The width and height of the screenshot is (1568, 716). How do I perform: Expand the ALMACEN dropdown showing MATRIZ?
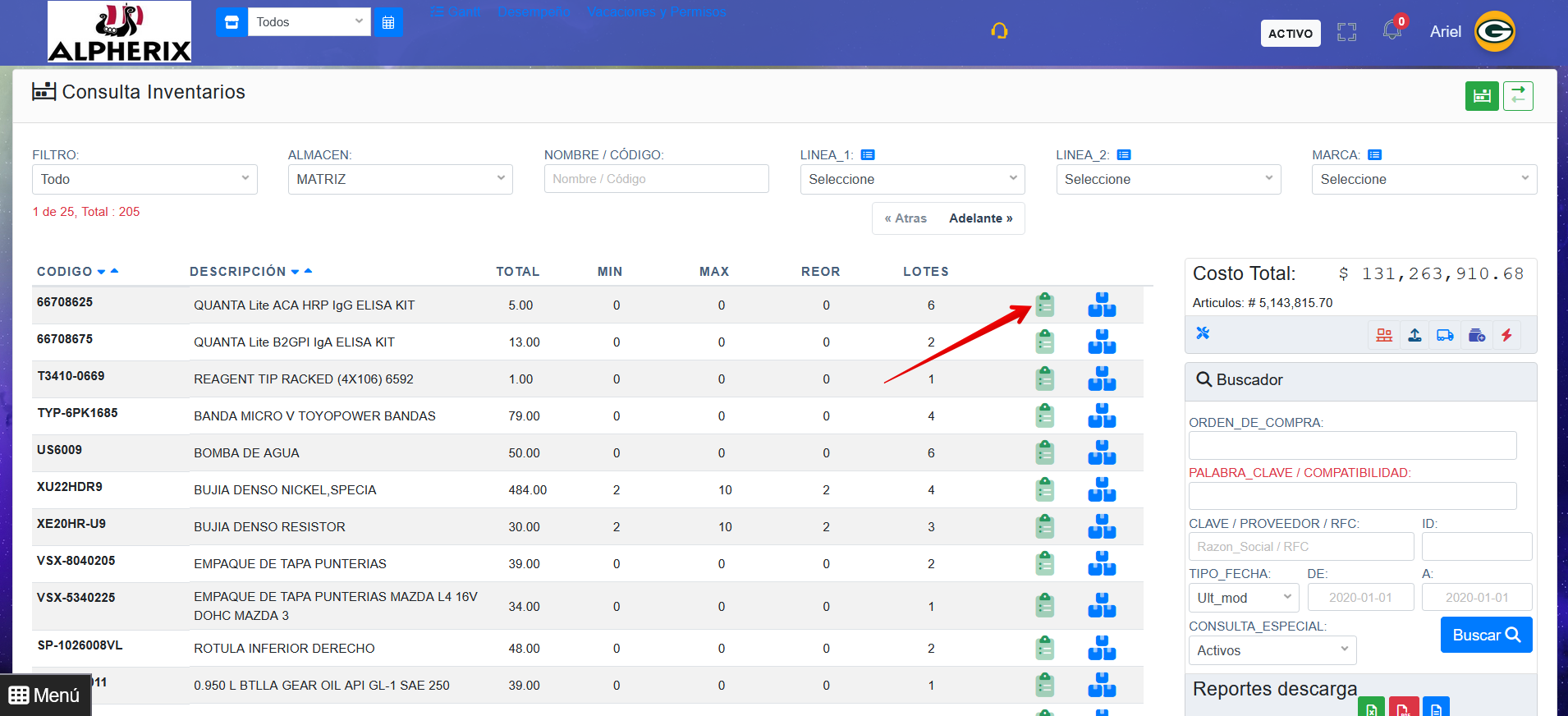coord(400,179)
